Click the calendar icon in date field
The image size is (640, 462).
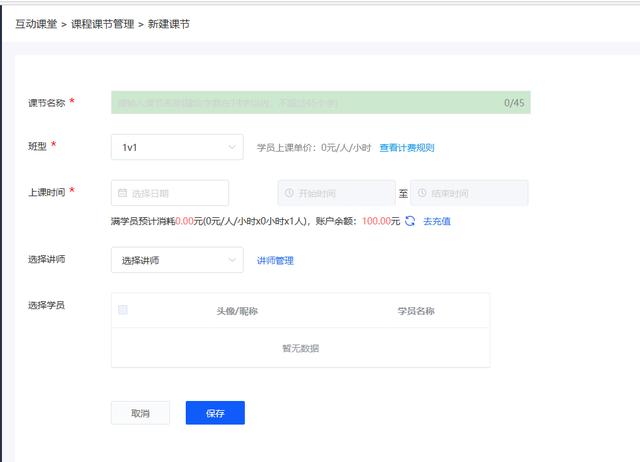[x=122, y=193]
